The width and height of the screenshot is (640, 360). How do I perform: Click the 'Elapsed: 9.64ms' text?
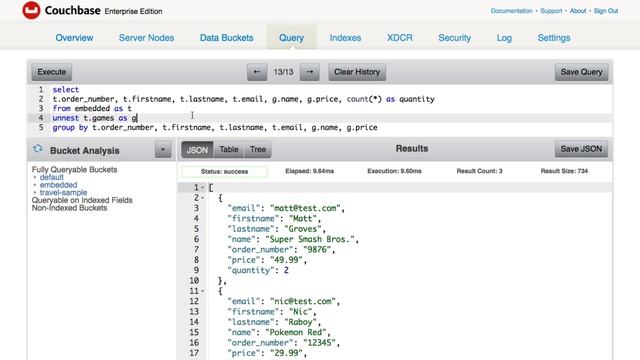(x=309, y=171)
